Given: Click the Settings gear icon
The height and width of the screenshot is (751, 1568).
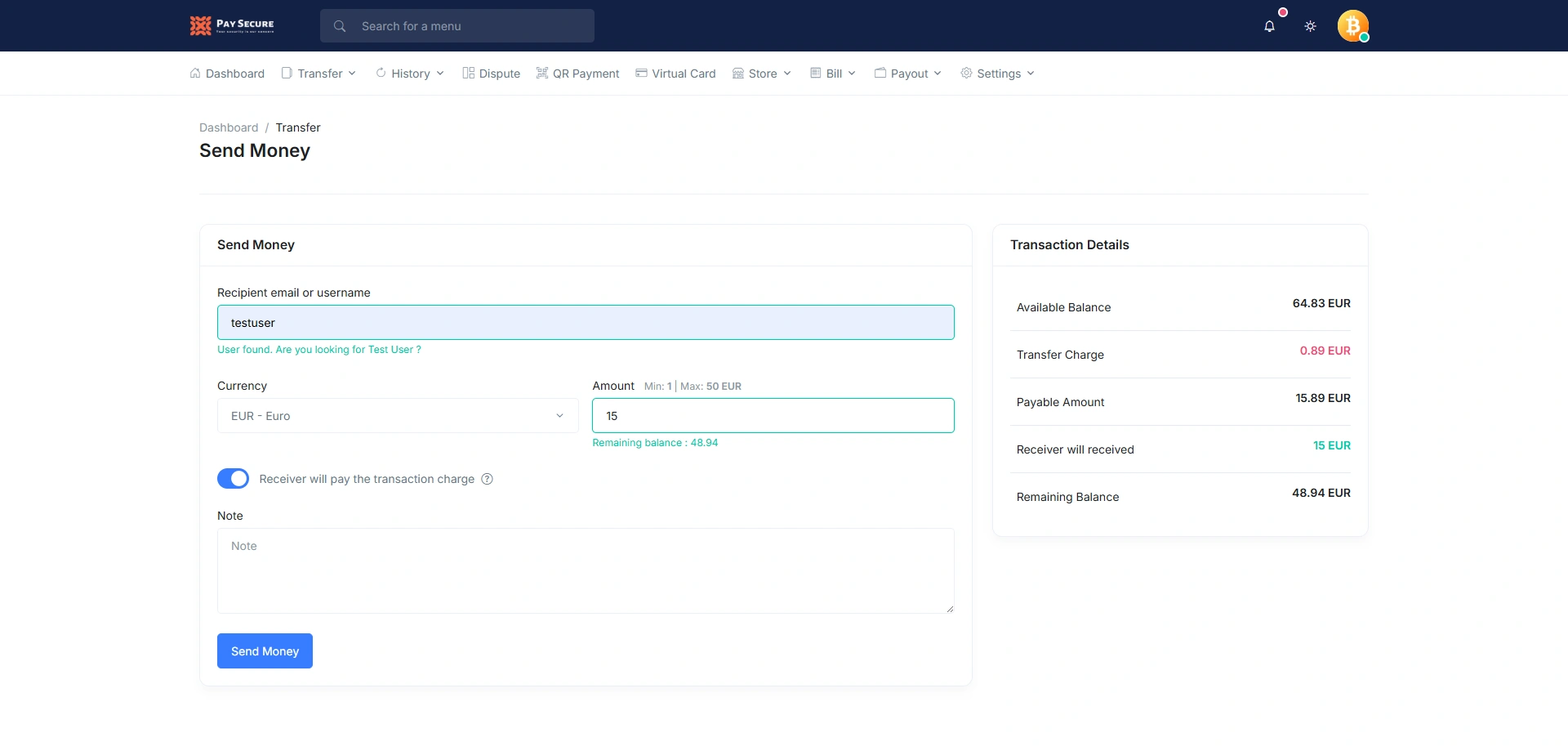Looking at the screenshot, I should point(966,73).
